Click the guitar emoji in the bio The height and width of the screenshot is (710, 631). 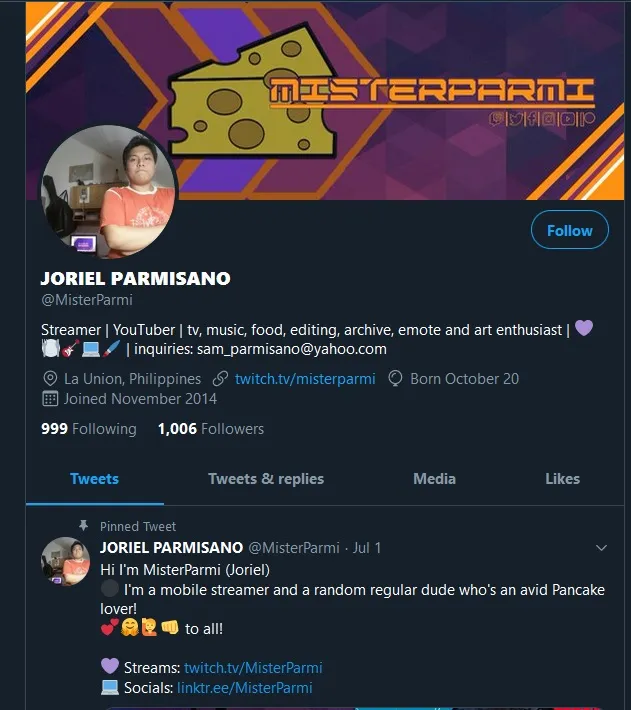[x=70, y=349]
